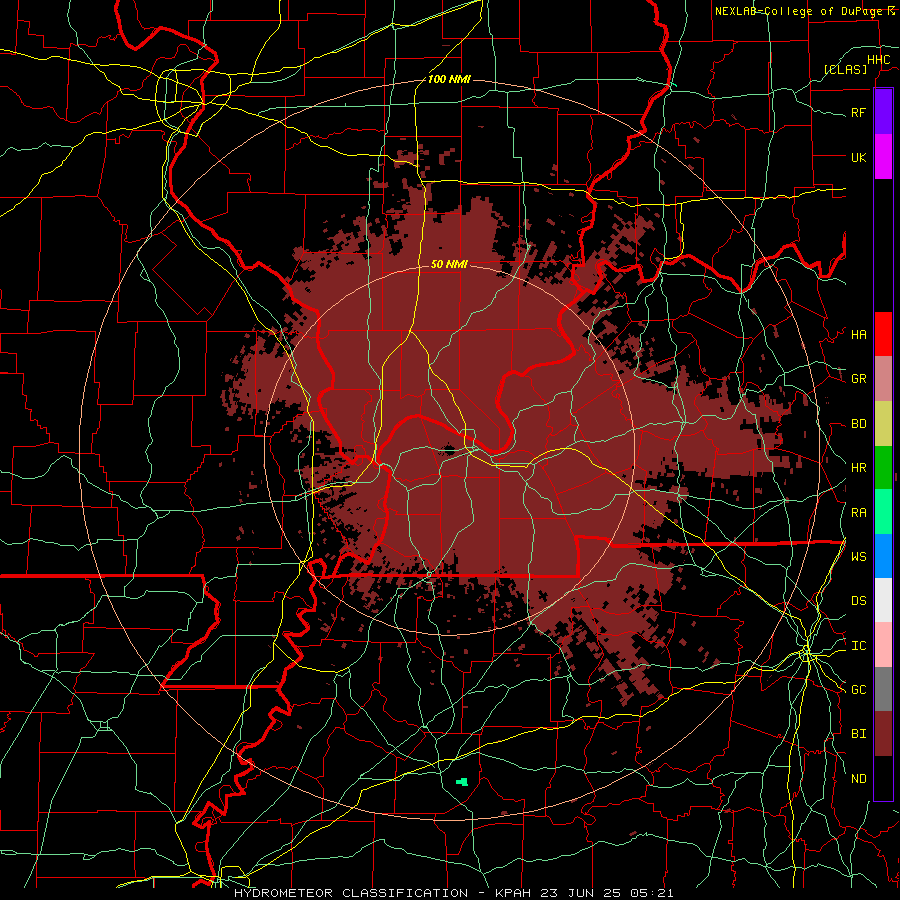Click the HHC product code label
Viewport: 900px width, 900px height.
point(879,60)
